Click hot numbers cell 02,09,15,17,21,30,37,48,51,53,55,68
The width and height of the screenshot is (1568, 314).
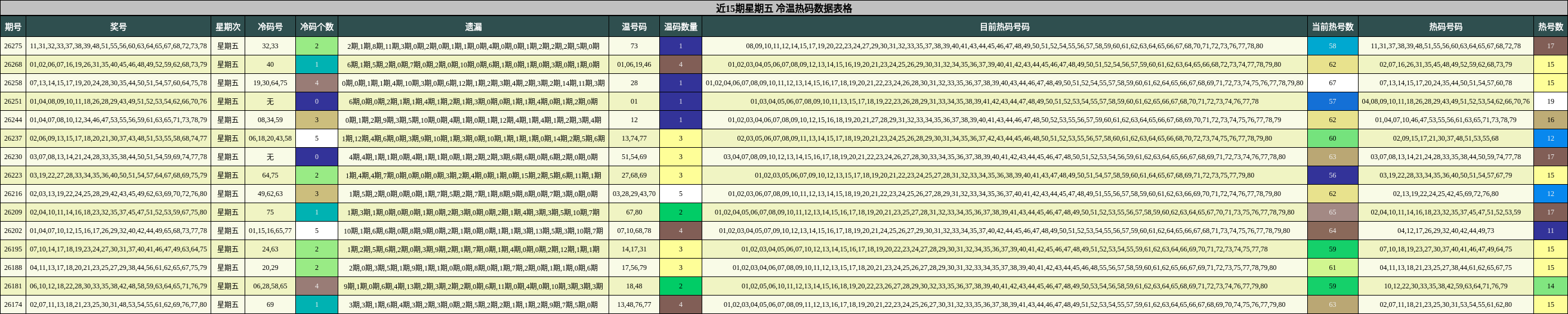tap(1446, 138)
